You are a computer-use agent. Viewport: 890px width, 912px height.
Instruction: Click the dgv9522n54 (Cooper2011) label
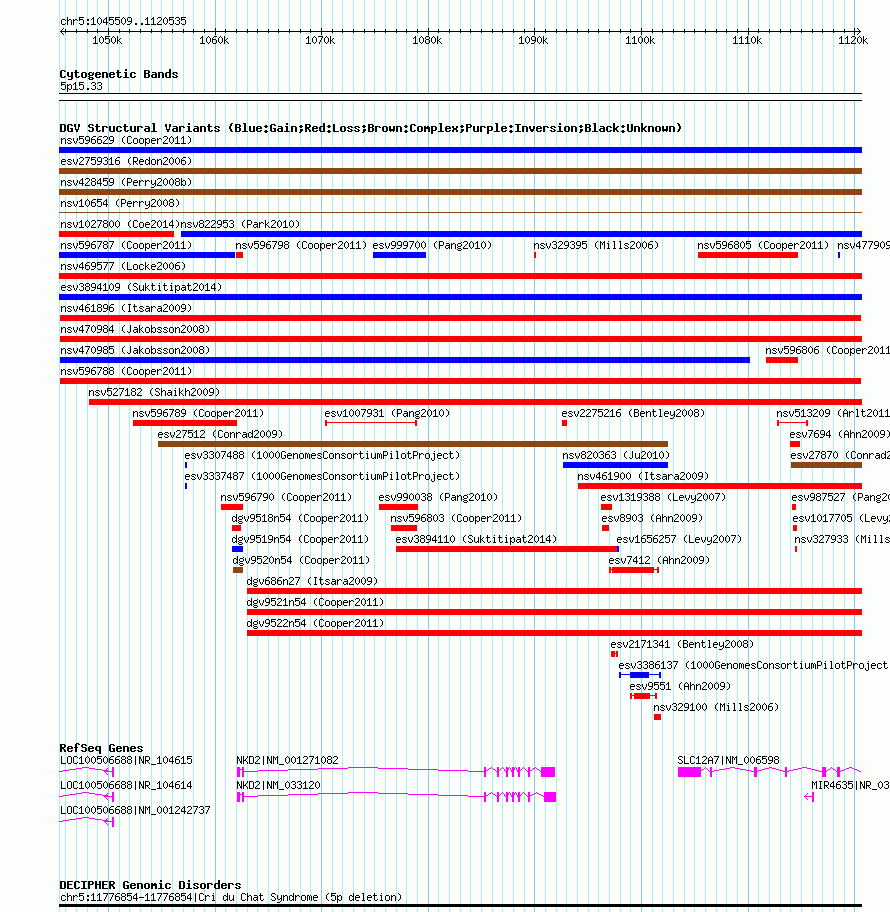(x=315, y=622)
